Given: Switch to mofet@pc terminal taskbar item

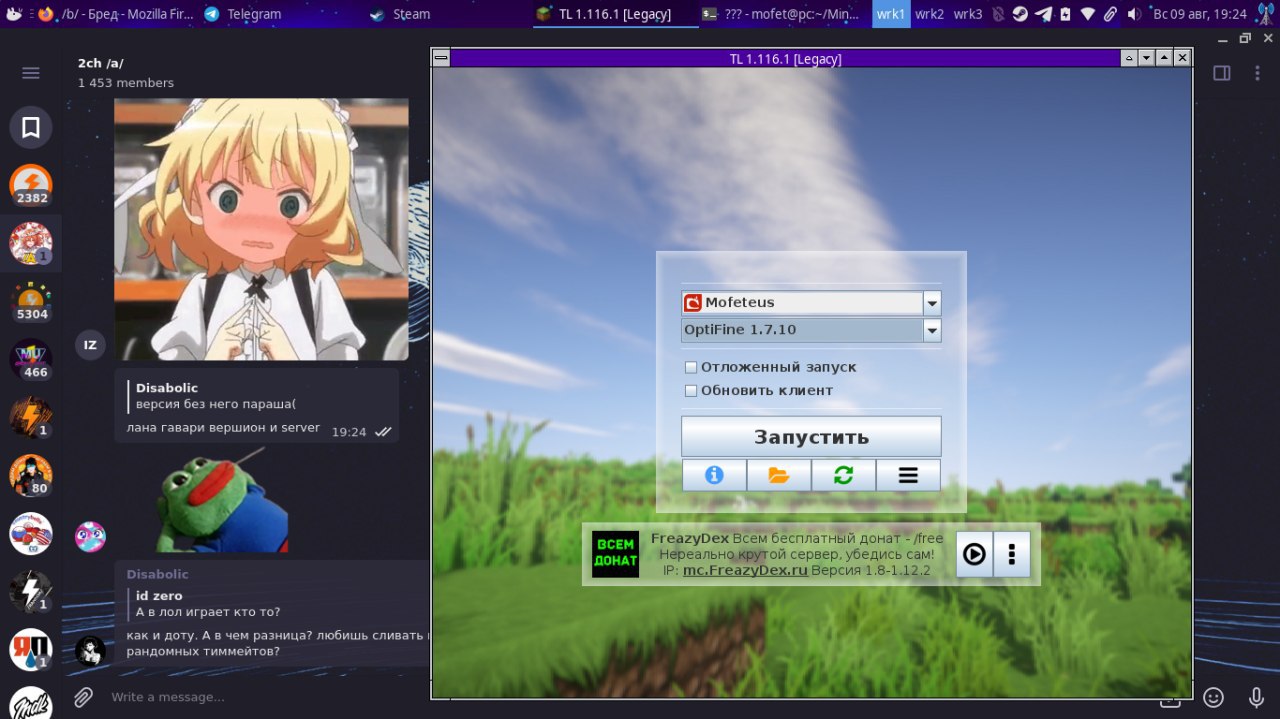Looking at the screenshot, I should (x=780, y=14).
